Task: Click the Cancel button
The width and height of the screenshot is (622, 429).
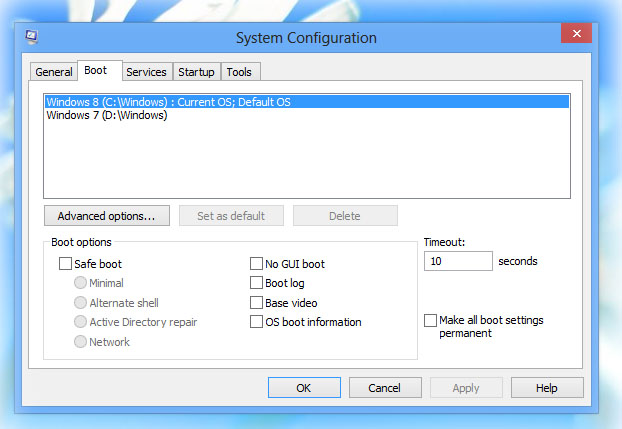Action: 385,387
